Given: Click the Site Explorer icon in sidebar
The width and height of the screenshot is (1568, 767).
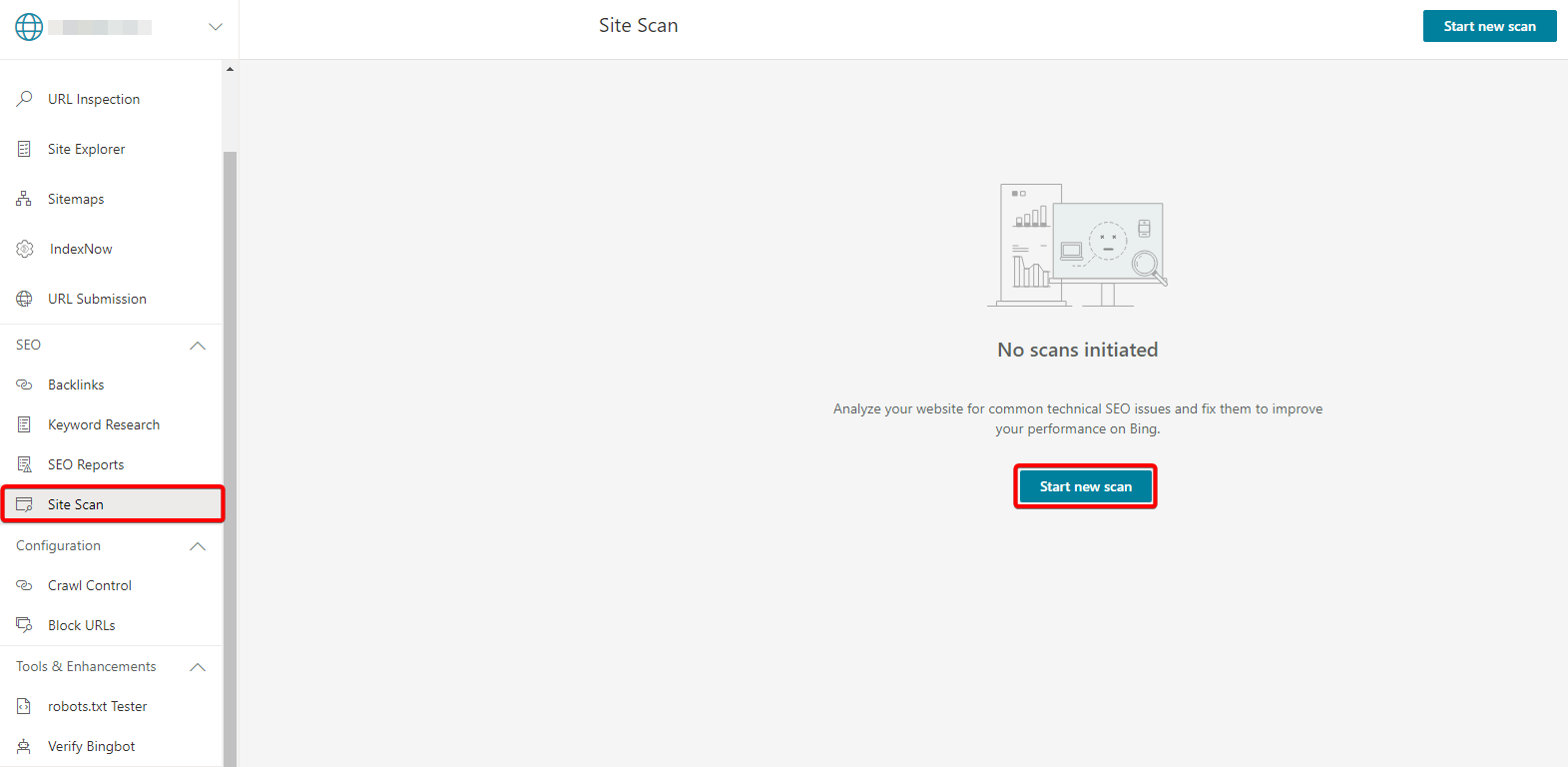Looking at the screenshot, I should pos(25,149).
